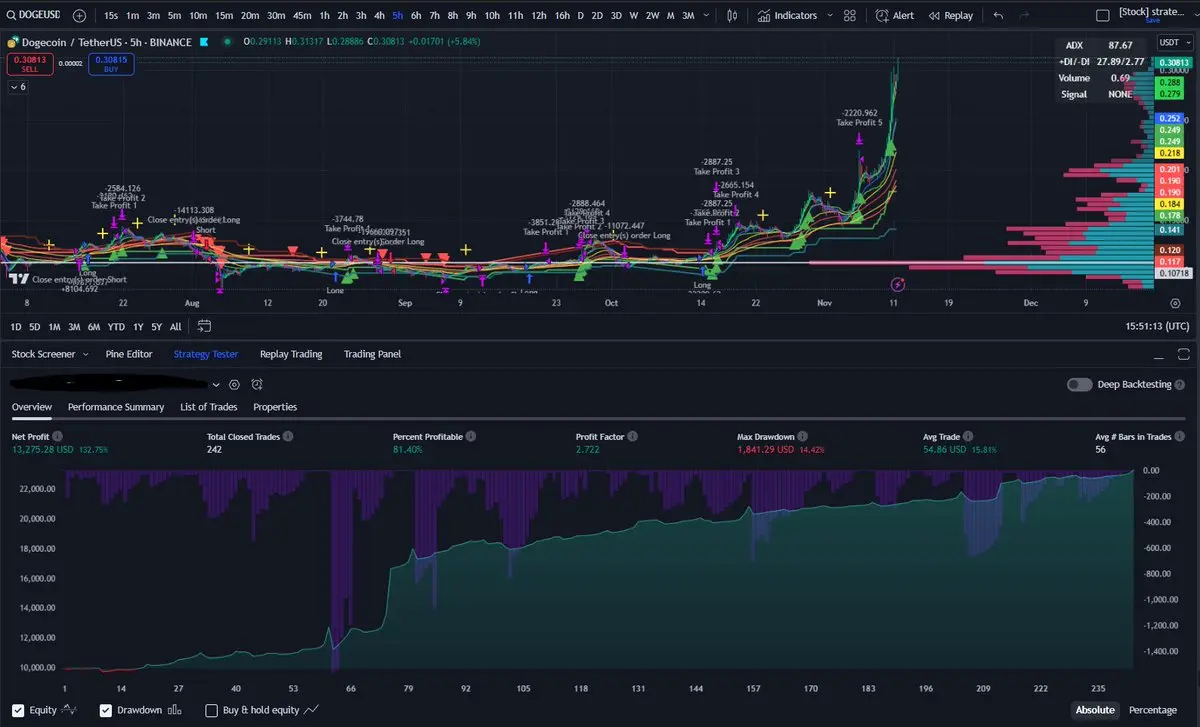This screenshot has height=727, width=1200.
Task: Click the yellow 0.218 price label
Action: [x=1168, y=153]
